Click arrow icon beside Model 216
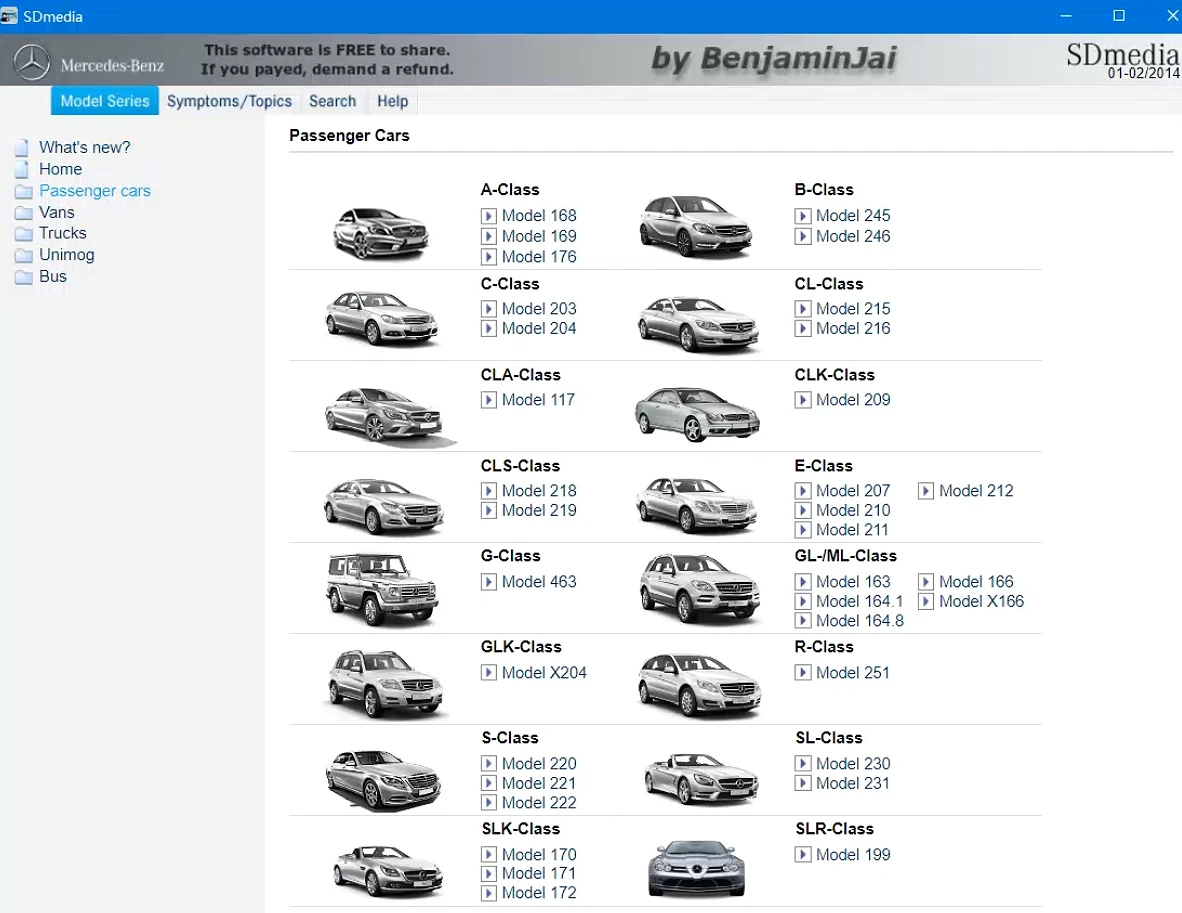This screenshot has width=1182, height=913. tap(803, 329)
